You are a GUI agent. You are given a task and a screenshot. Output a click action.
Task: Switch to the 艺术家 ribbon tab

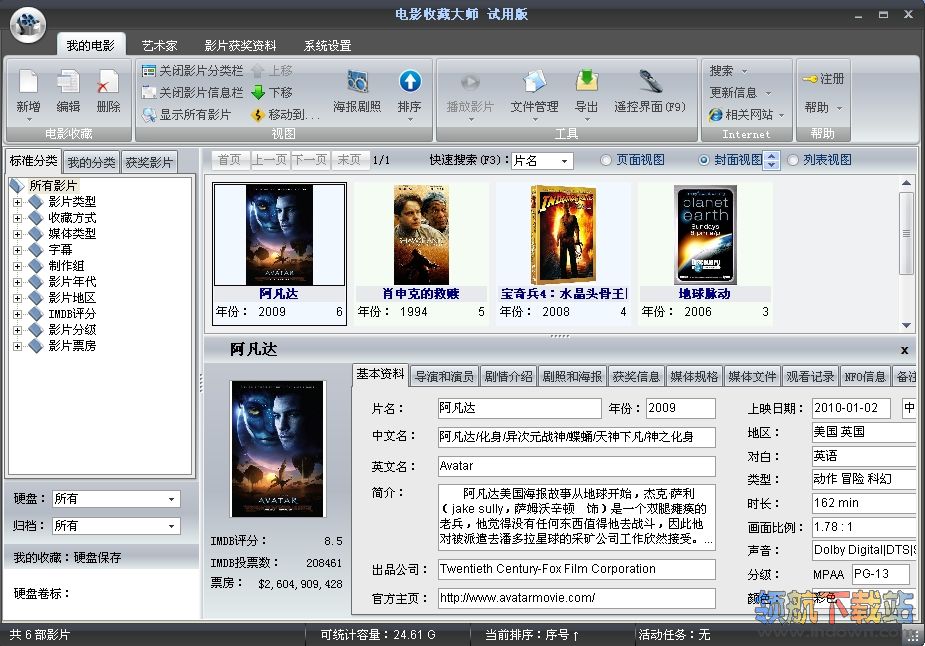pos(159,45)
